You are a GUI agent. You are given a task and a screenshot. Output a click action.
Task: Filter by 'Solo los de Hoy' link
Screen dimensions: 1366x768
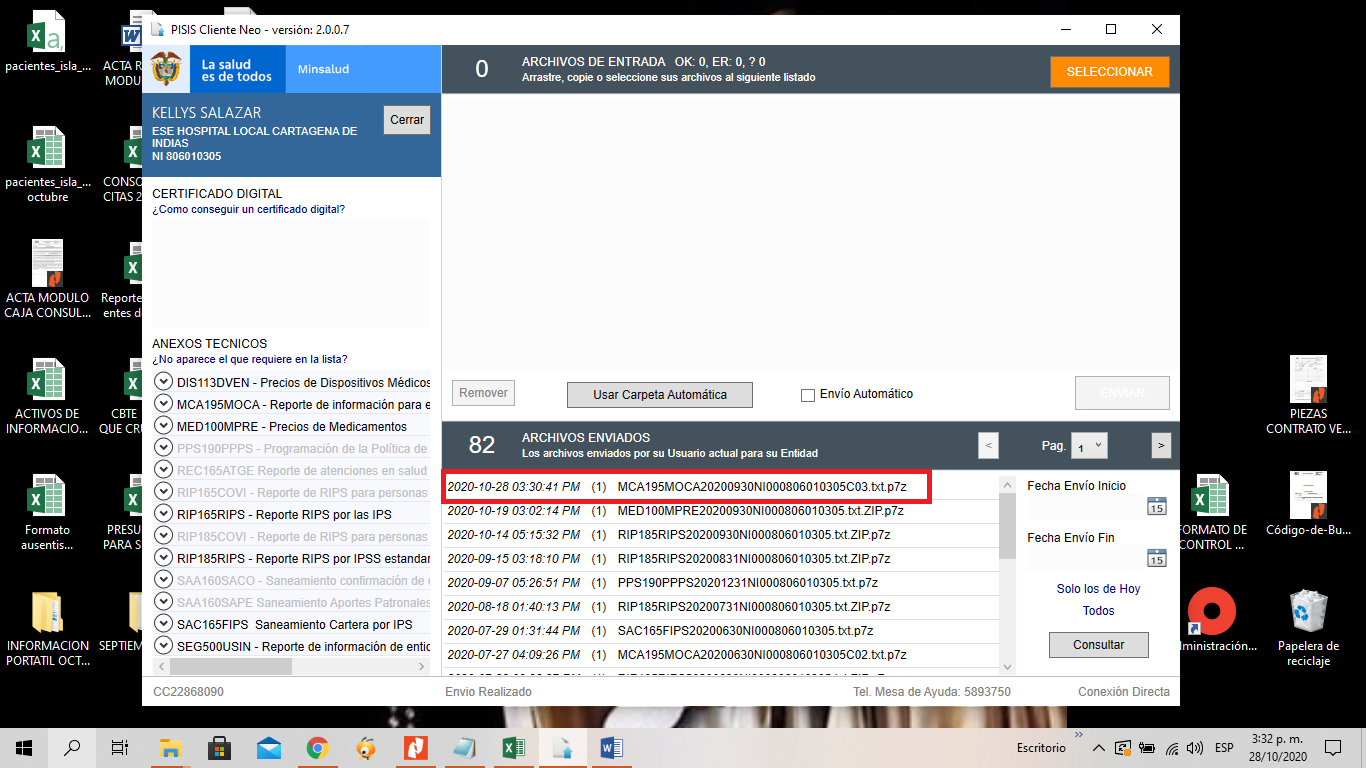1098,589
